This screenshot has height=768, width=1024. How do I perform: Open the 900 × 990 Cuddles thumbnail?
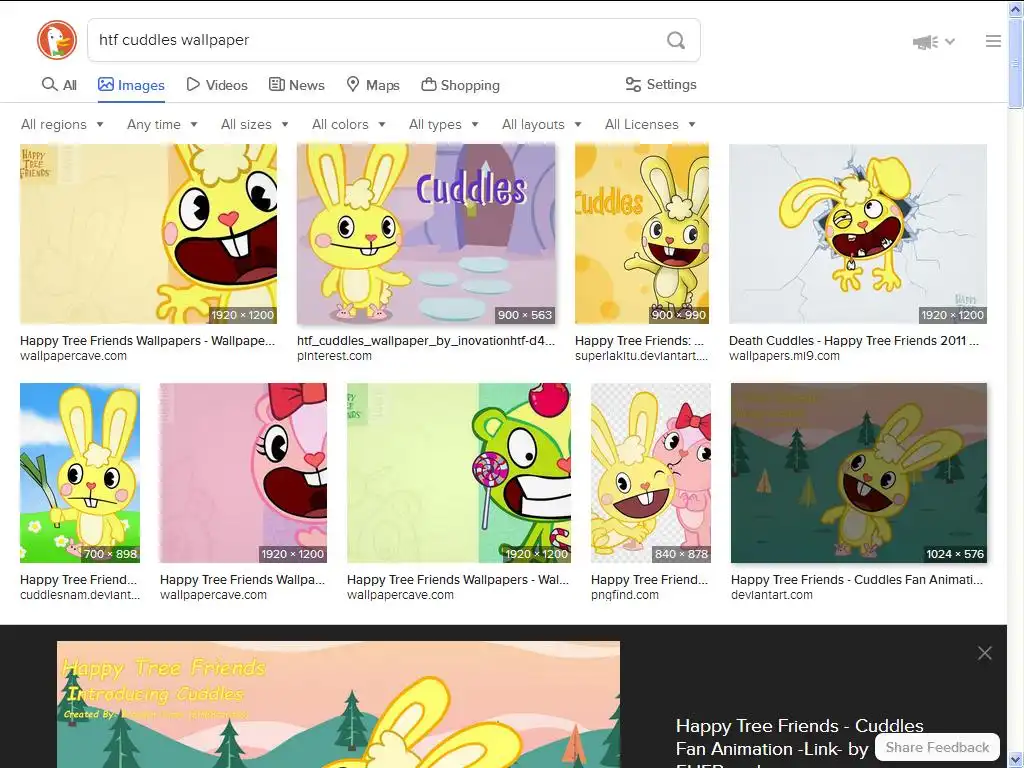(641, 234)
